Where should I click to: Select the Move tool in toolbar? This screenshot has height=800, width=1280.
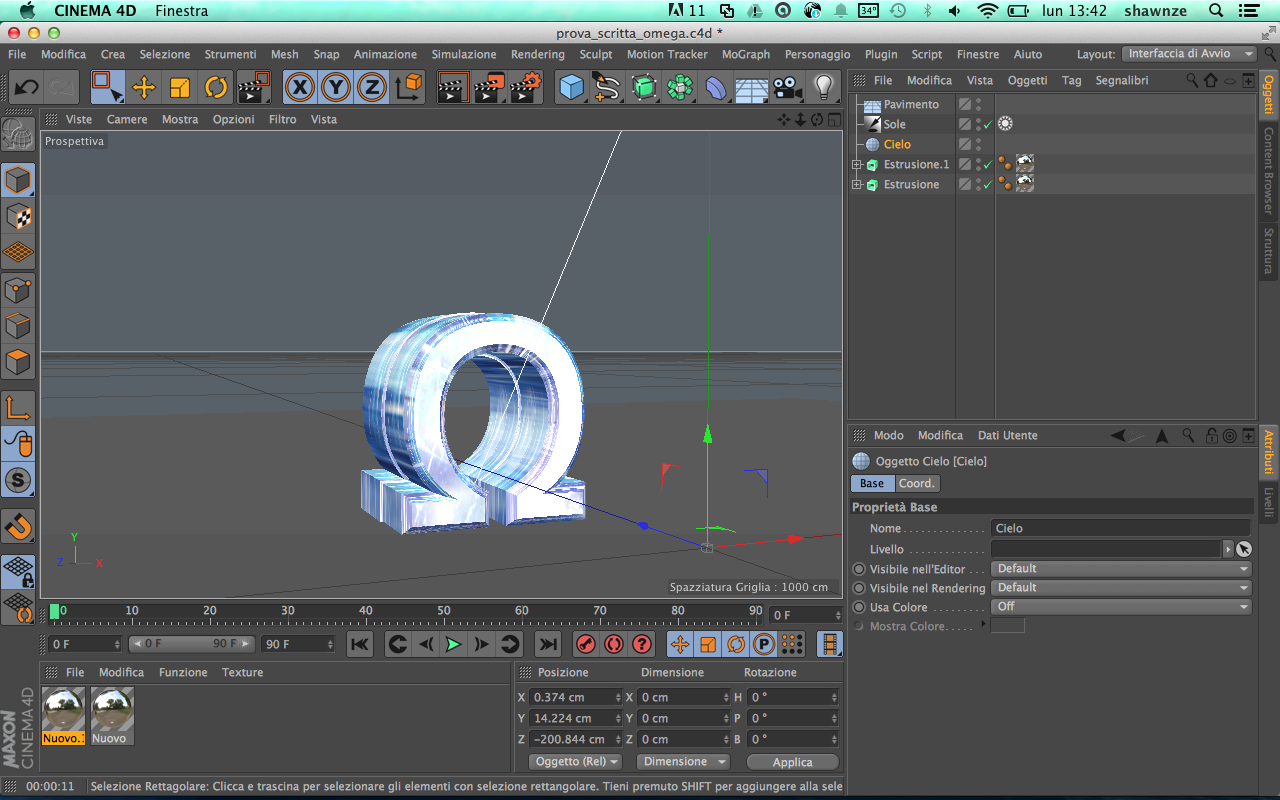point(144,88)
